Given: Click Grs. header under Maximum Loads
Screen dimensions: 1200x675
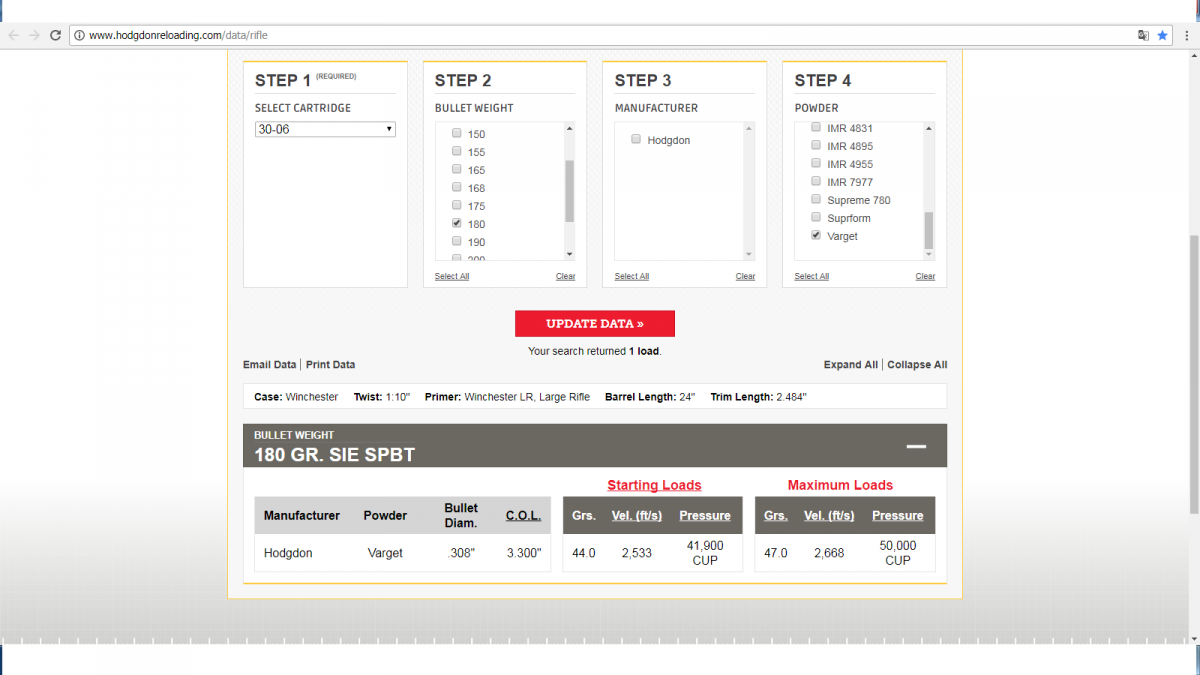Looking at the screenshot, I should 776,516.
